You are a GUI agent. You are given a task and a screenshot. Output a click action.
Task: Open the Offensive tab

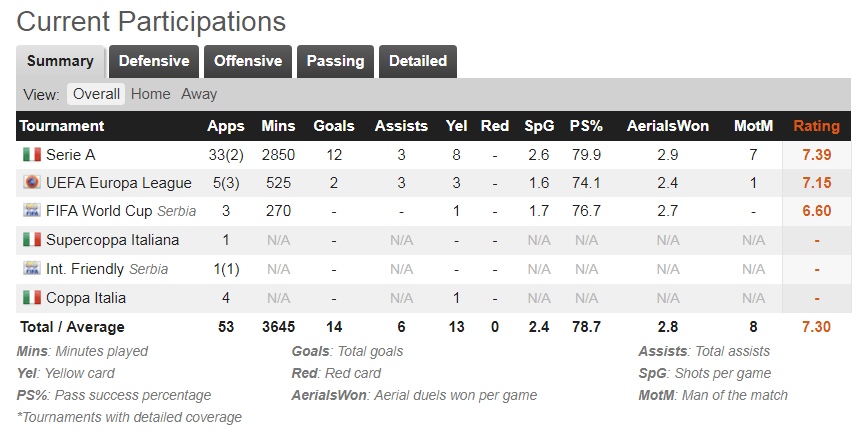coord(248,61)
